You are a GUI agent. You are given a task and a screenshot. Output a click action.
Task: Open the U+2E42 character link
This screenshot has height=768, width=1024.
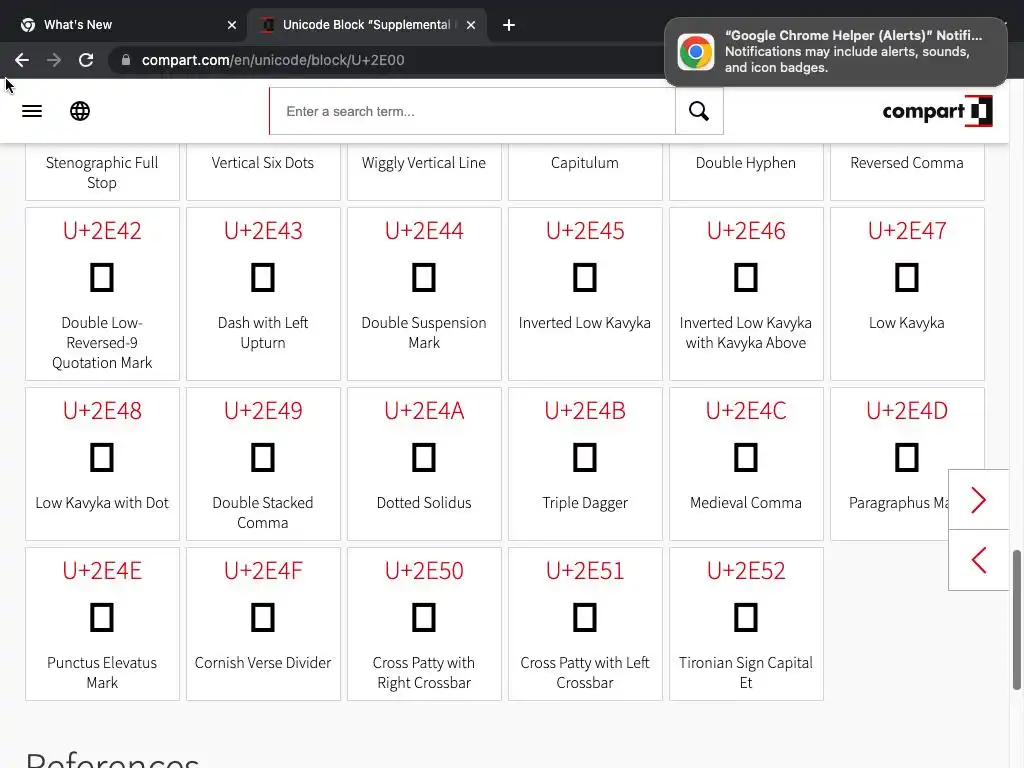tap(102, 231)
